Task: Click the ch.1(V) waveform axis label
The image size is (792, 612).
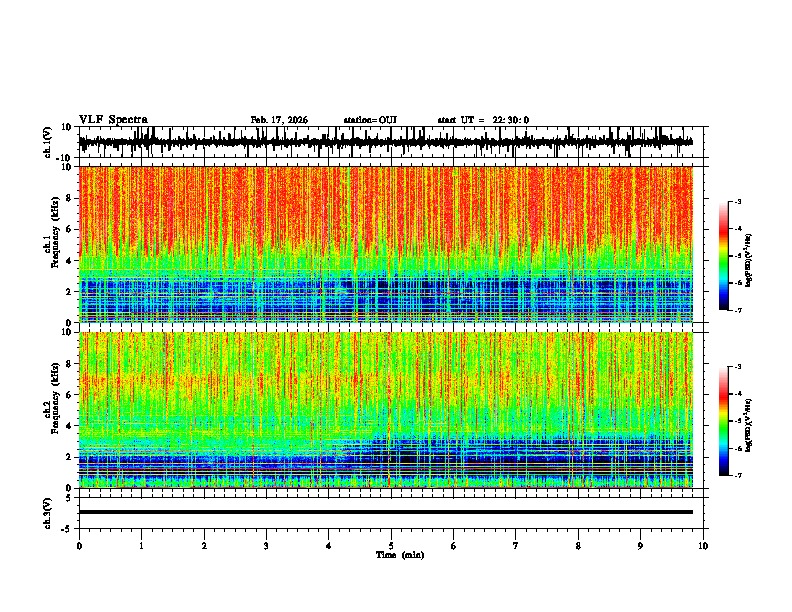Action: (x=48, y=142)
